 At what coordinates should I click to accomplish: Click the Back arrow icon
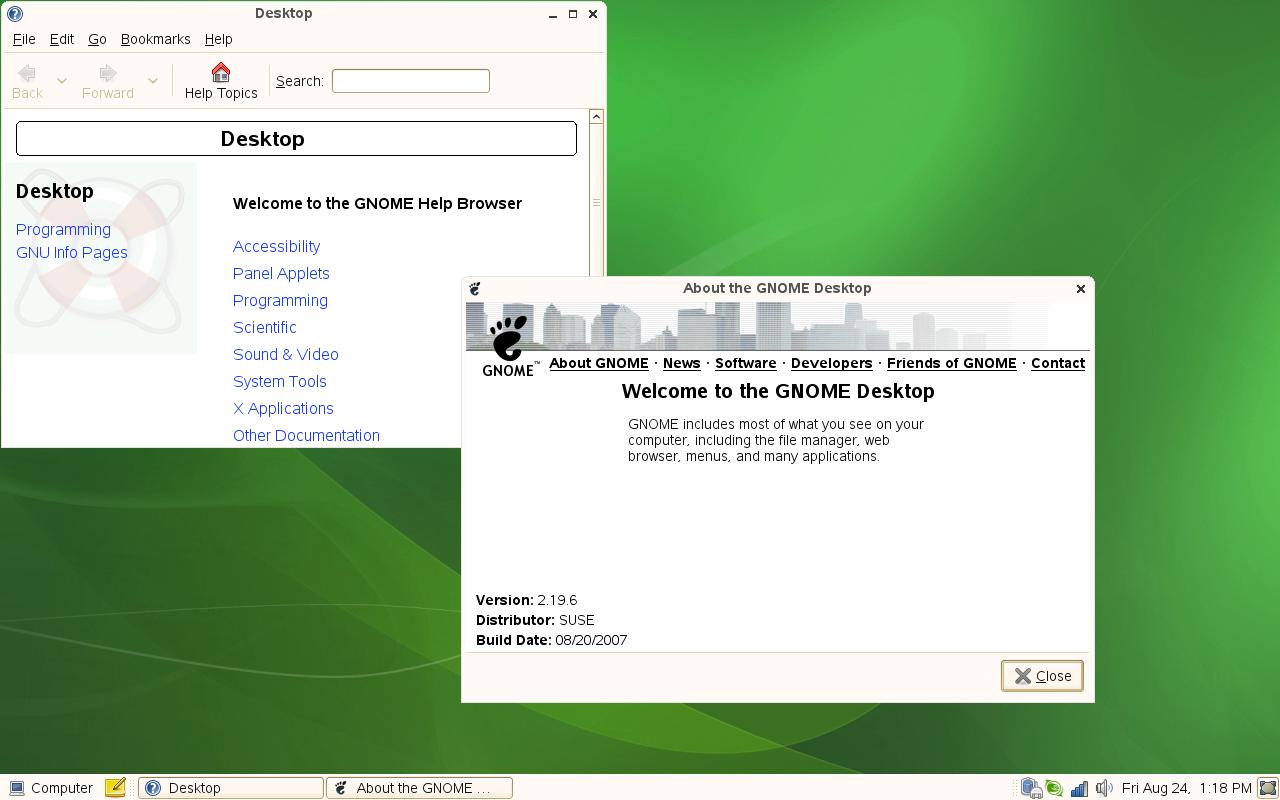27,73
